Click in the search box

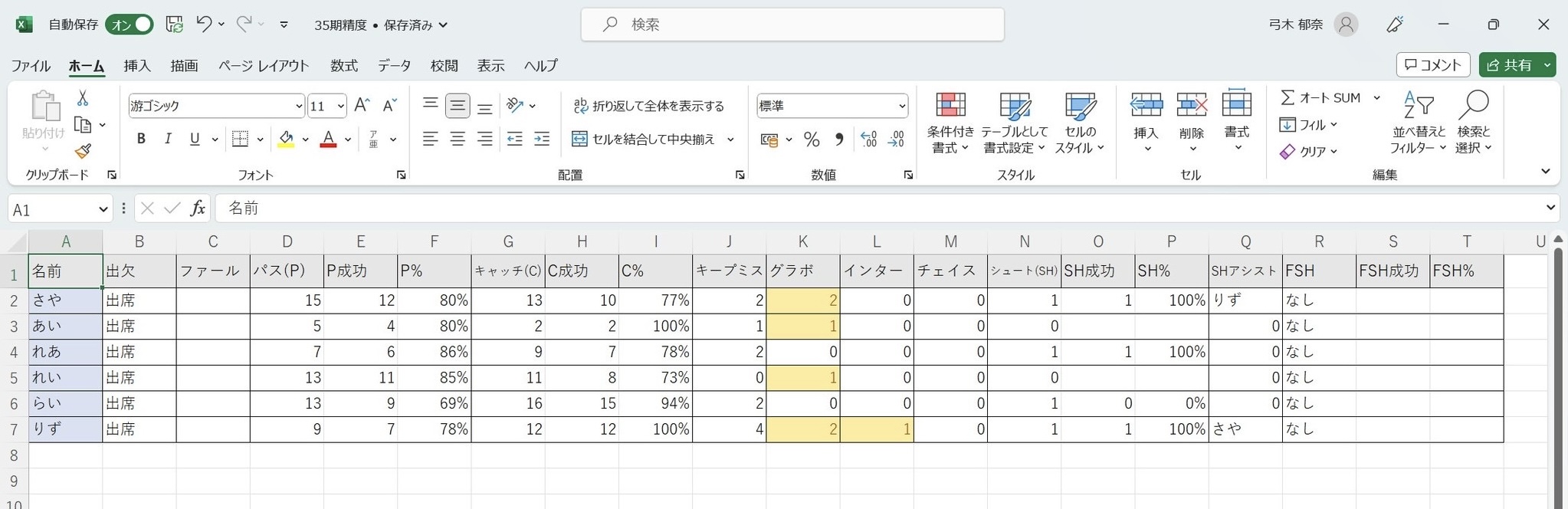tap(792, 25)
